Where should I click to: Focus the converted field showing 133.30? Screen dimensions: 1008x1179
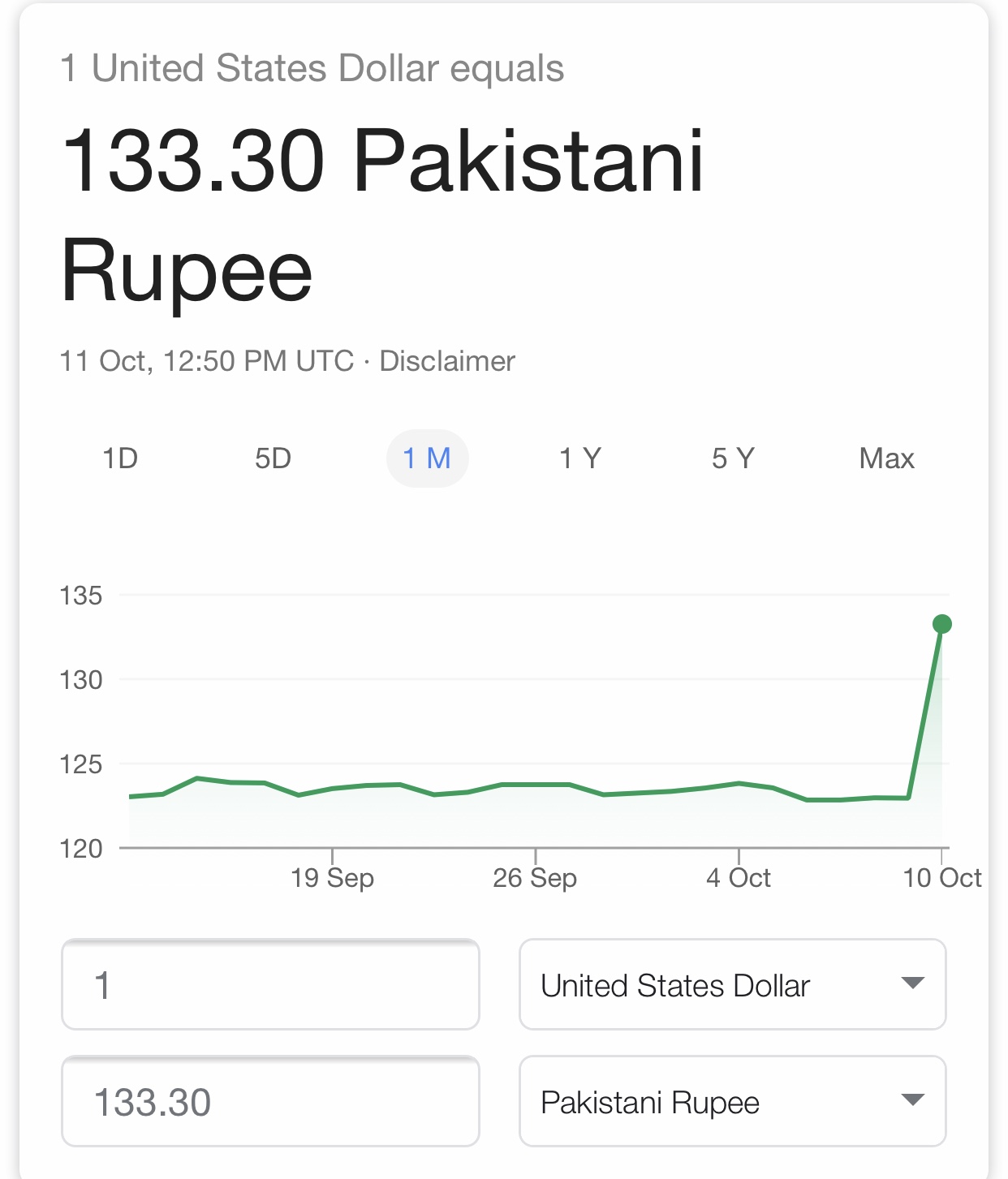tap(270, 1101)
